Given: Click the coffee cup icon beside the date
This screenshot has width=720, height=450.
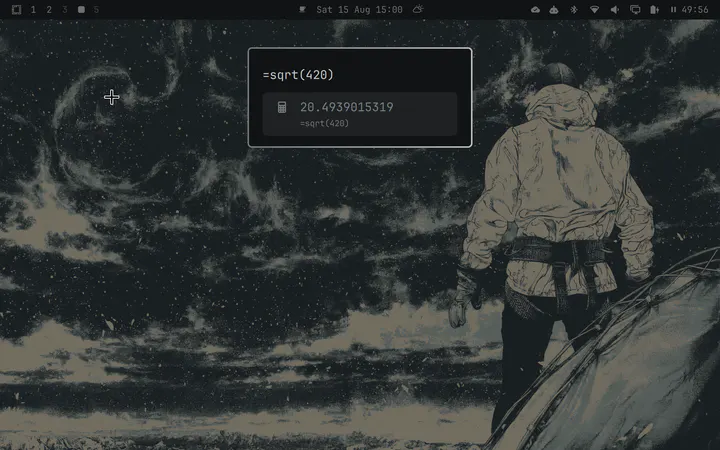Looking at the screenshot, I should click(x=302, y=9).
